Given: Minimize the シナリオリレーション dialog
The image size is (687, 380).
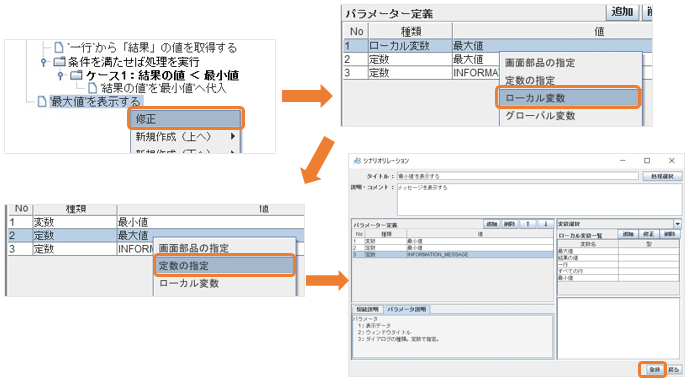Looking at the screenshot, I should click(x=622, y=161).
